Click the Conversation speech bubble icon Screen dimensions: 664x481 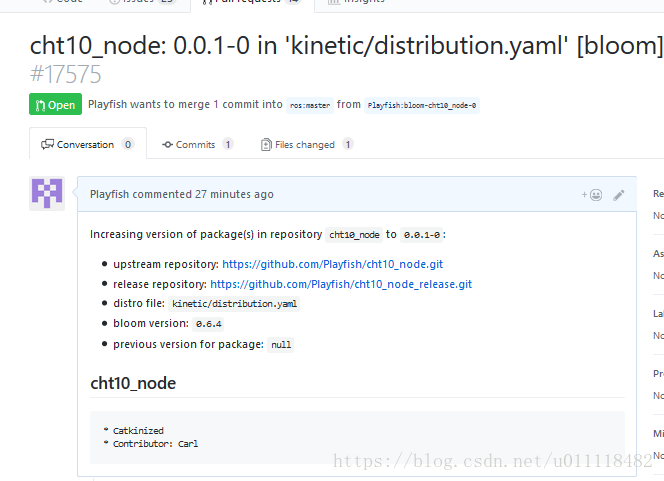(x=47, y=144)
